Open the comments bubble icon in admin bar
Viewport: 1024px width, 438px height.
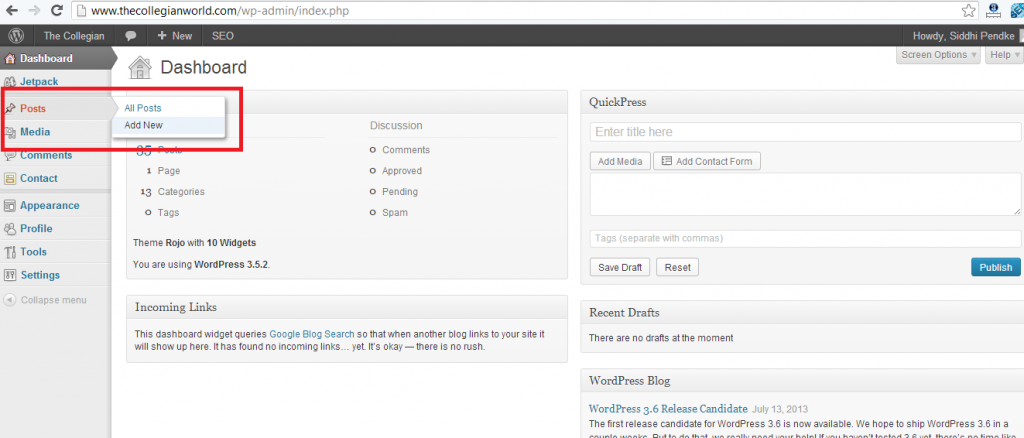coord(131,36)
